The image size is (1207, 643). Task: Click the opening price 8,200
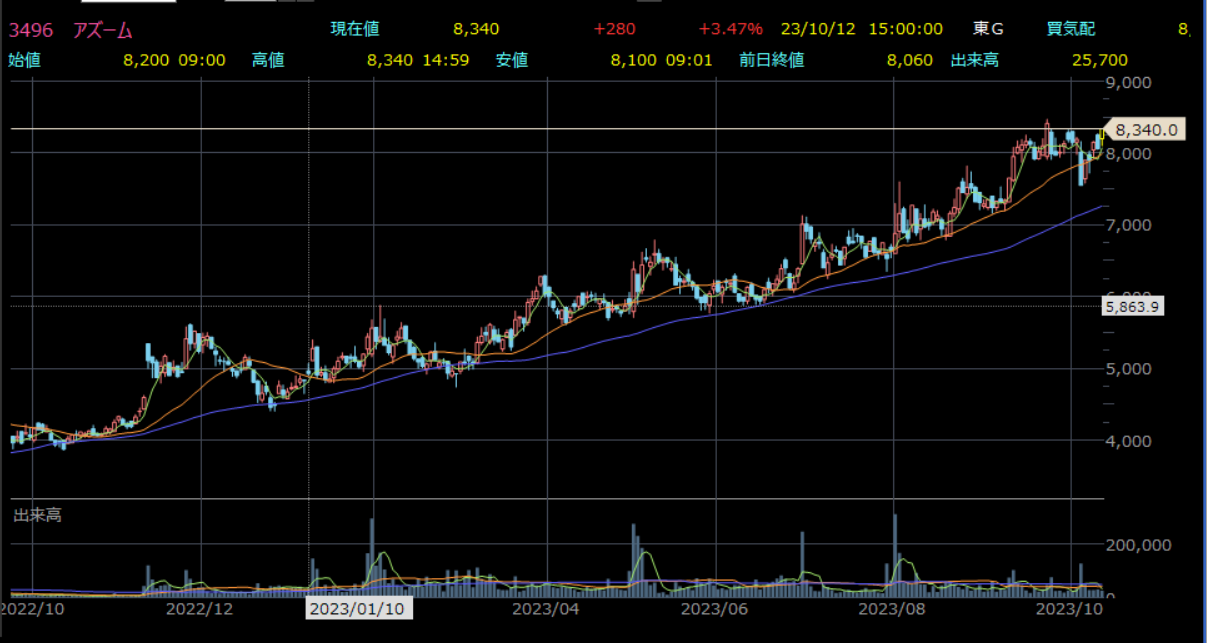point(145,60)
